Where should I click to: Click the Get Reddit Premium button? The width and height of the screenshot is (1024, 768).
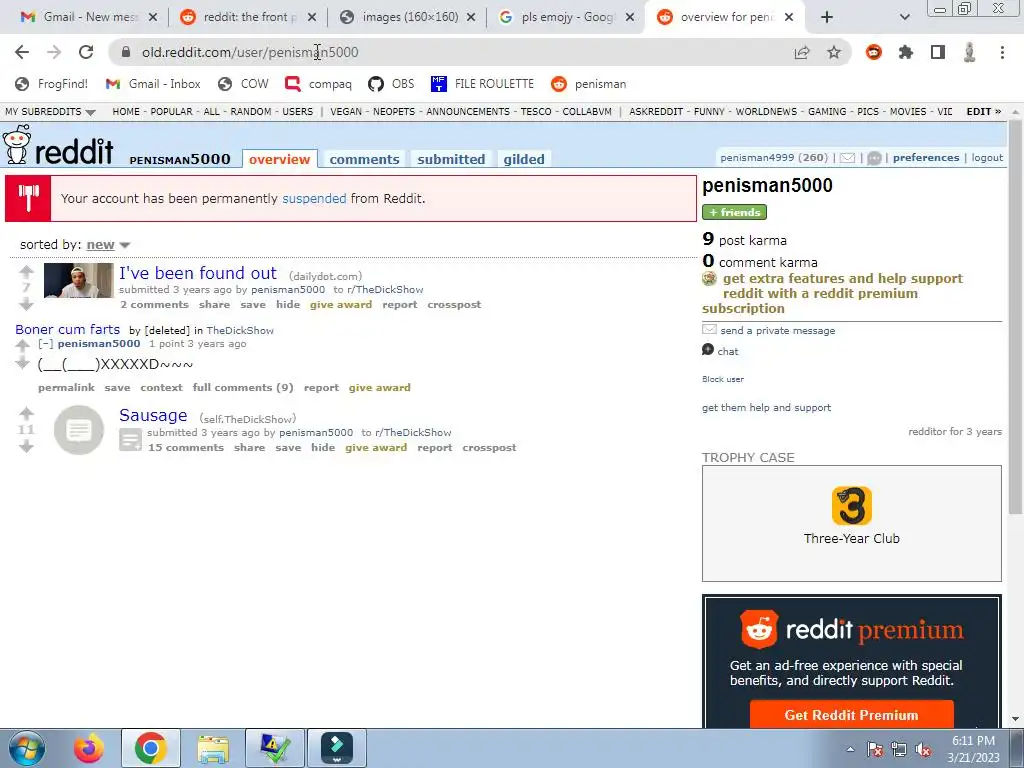(x=852, y=715)
